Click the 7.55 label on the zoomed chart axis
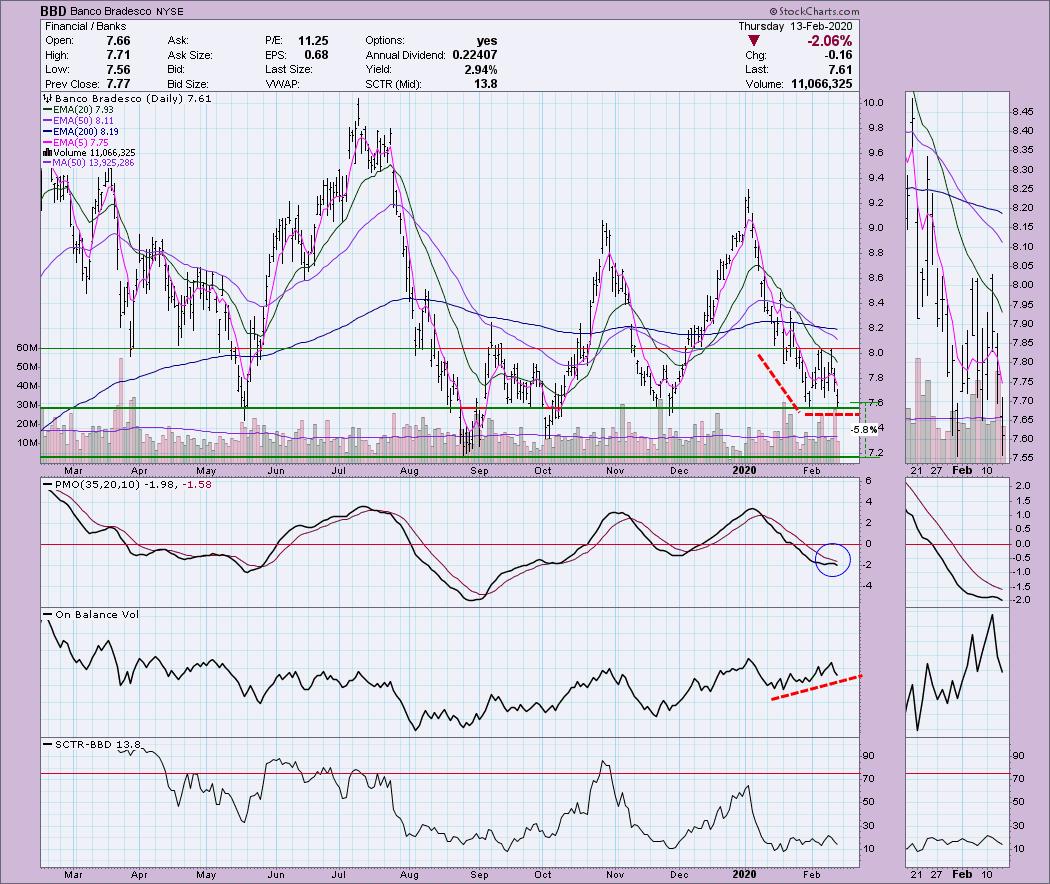 pos(1022,458)
